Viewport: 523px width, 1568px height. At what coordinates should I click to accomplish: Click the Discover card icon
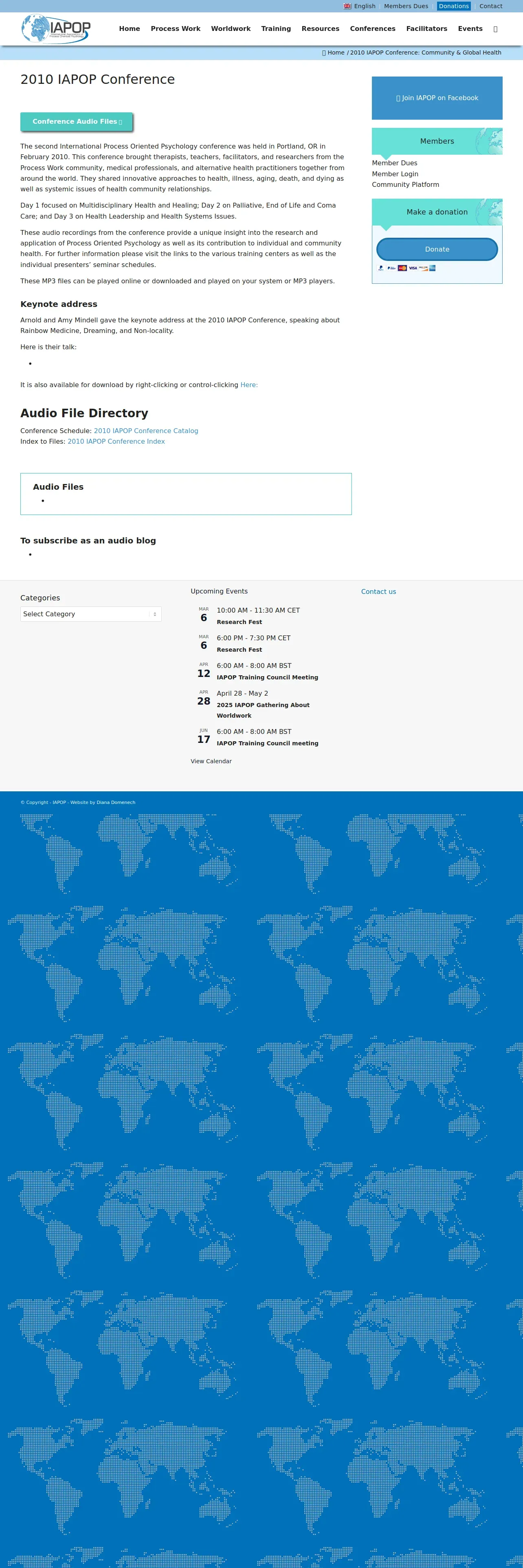point(423,268)
